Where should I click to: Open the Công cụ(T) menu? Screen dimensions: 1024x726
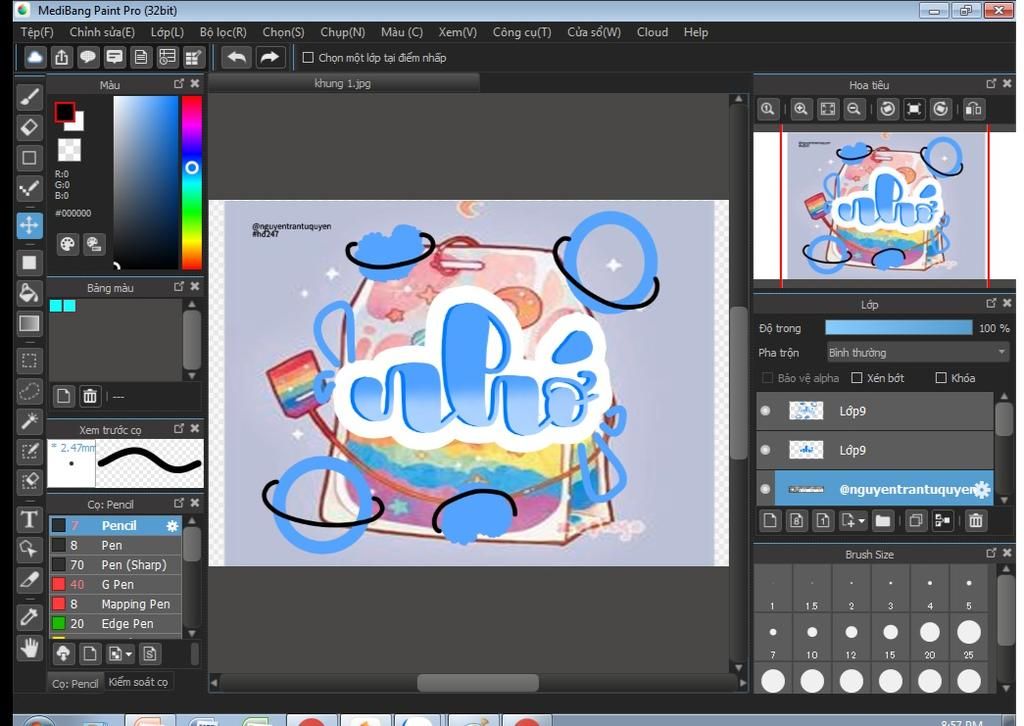(x=522, y=32)
